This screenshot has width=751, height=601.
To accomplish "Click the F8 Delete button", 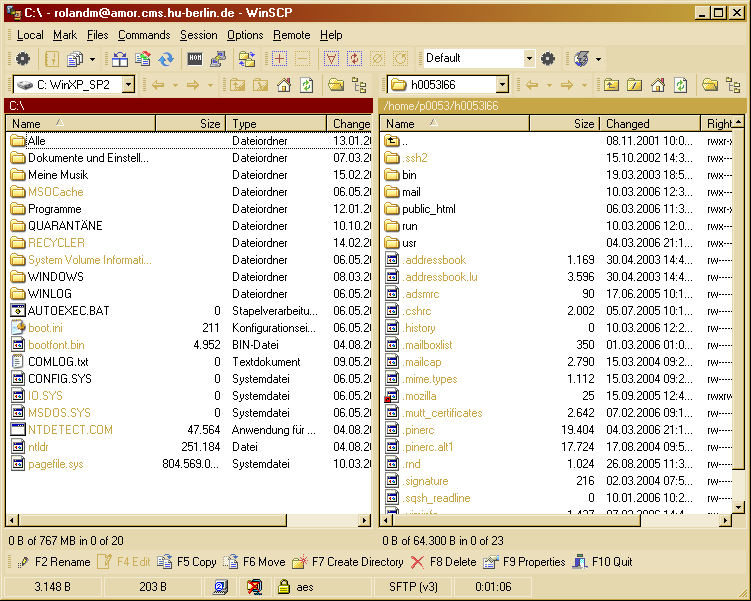I will point(444,562).
